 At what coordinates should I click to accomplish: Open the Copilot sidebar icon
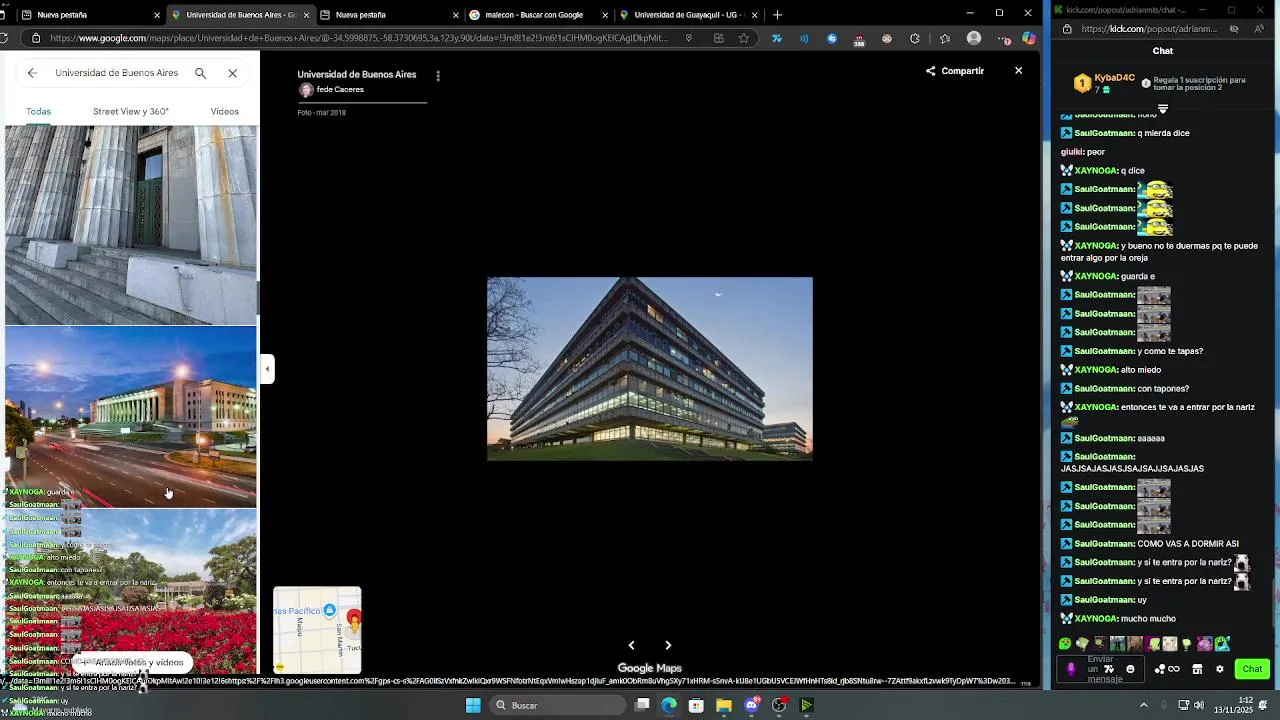(x=1028, y=38)
